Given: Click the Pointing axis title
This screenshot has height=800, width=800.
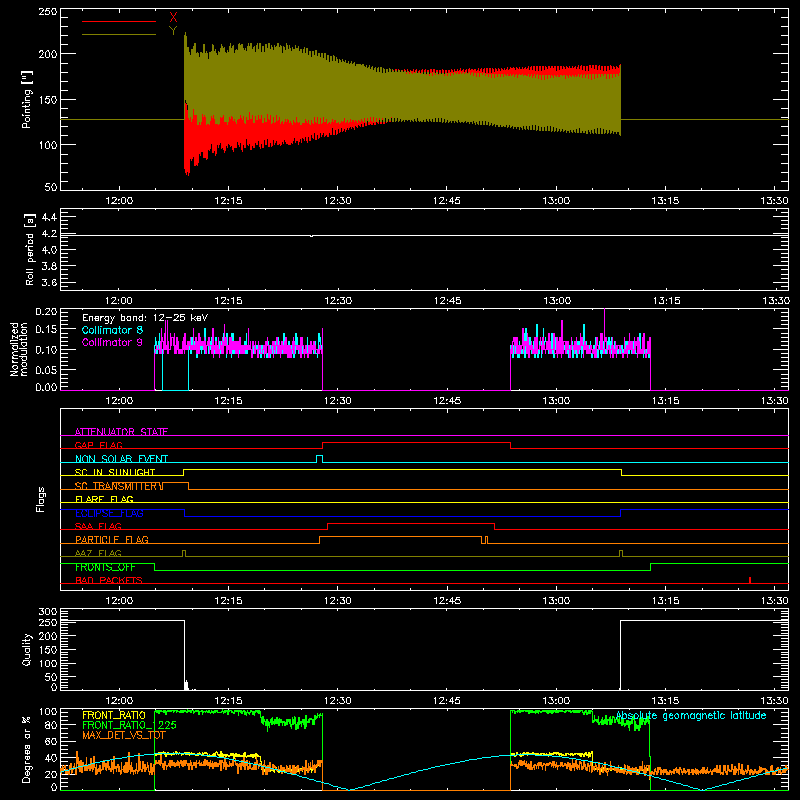Looking at the screenshot, I should [x=27, y=99].
